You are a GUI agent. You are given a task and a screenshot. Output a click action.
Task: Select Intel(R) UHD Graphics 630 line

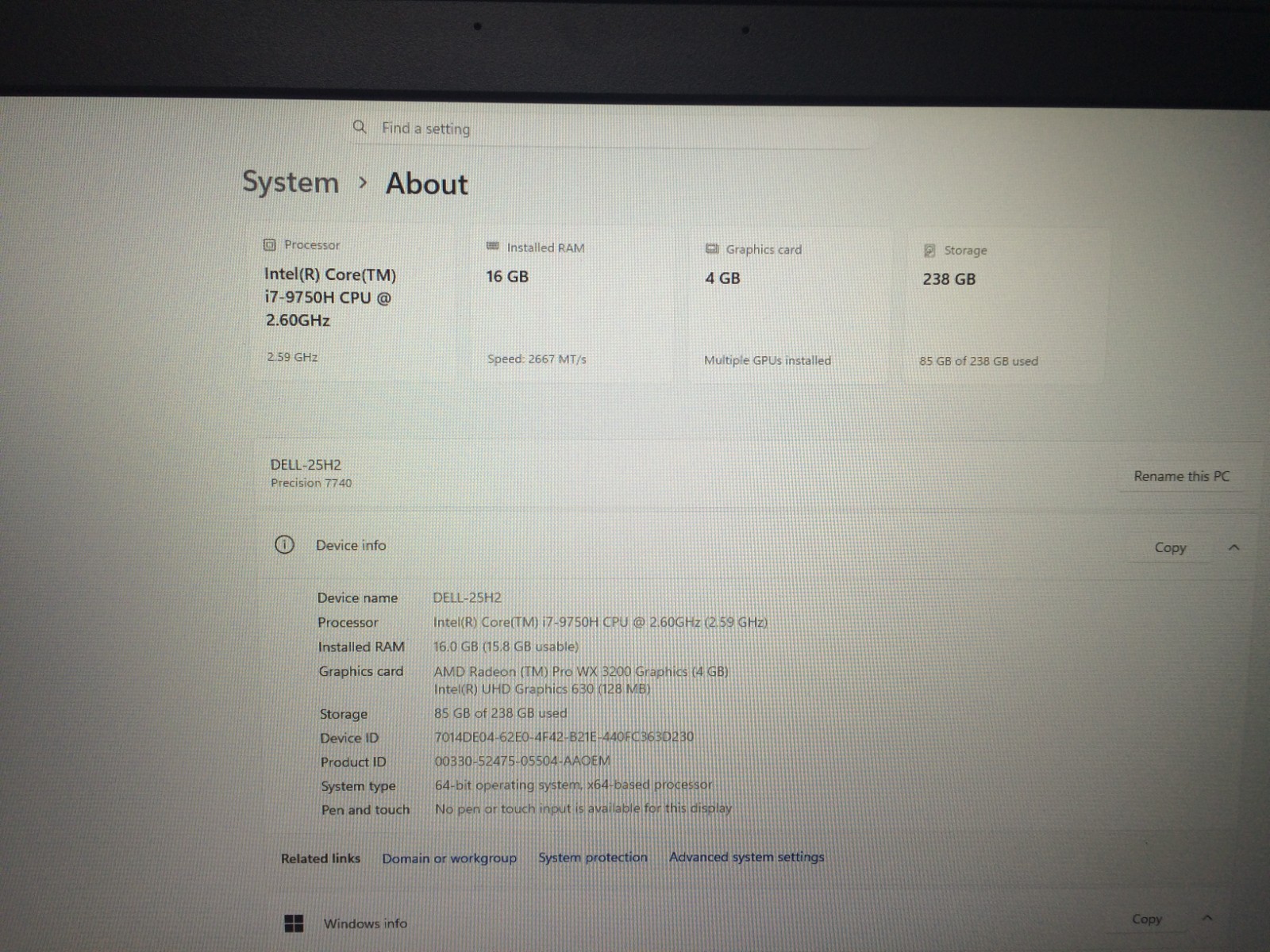click(x=542, y=689)
